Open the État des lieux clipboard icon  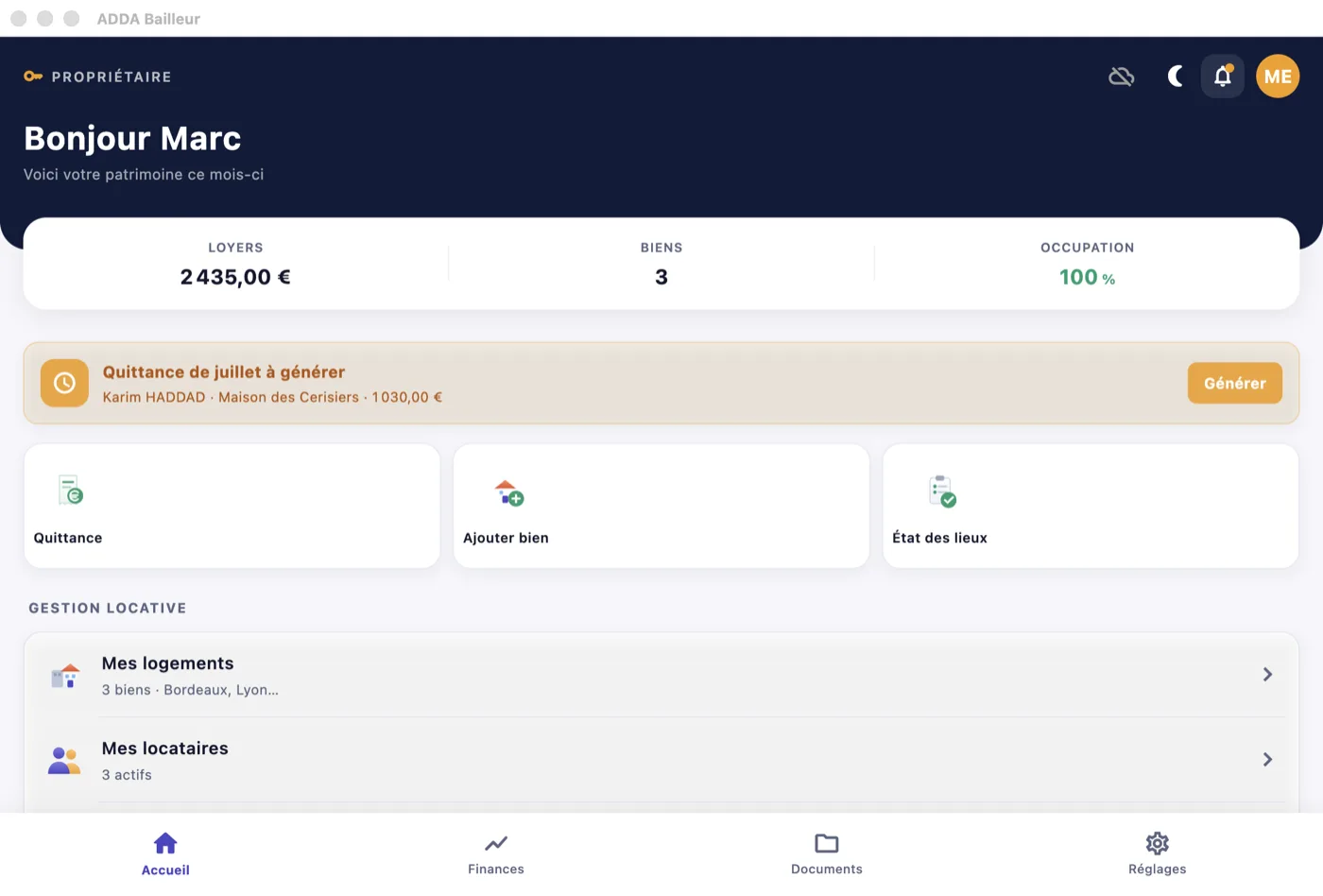point(942,491)
